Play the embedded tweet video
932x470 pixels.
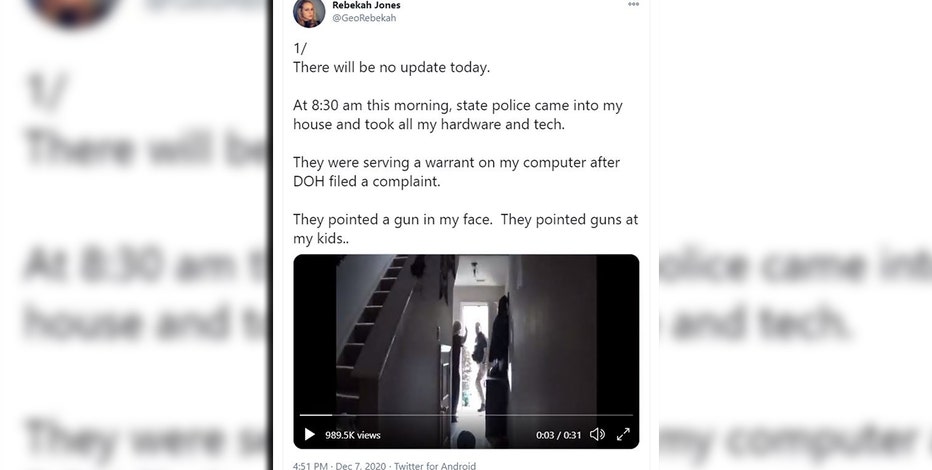point(310,435)
